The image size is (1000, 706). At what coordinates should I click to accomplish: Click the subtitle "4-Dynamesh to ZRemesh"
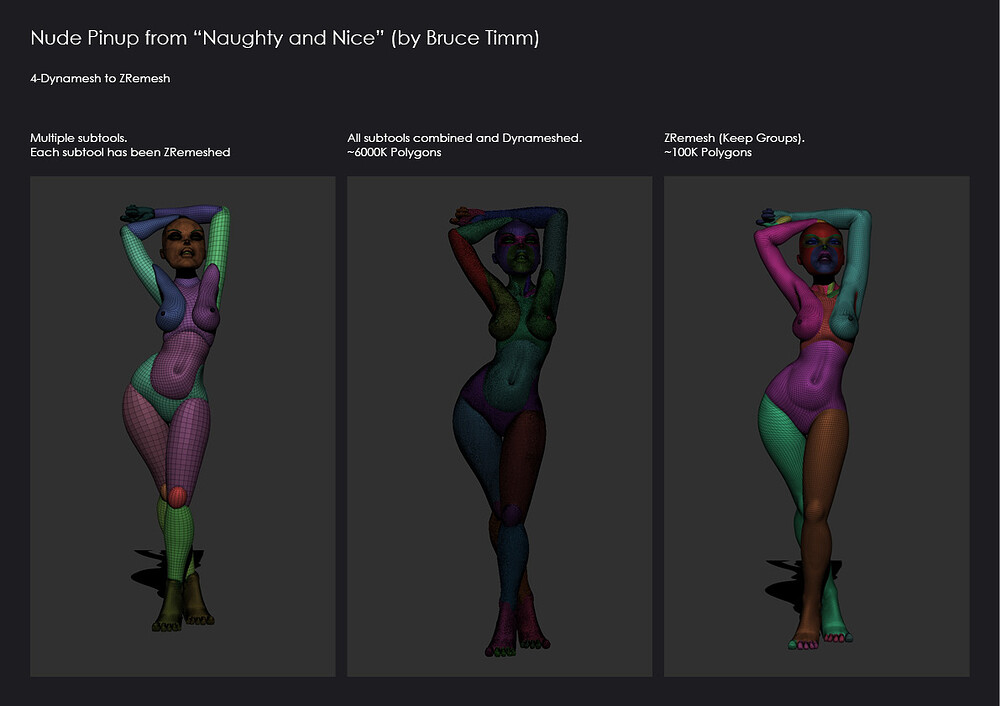point(100,78)
